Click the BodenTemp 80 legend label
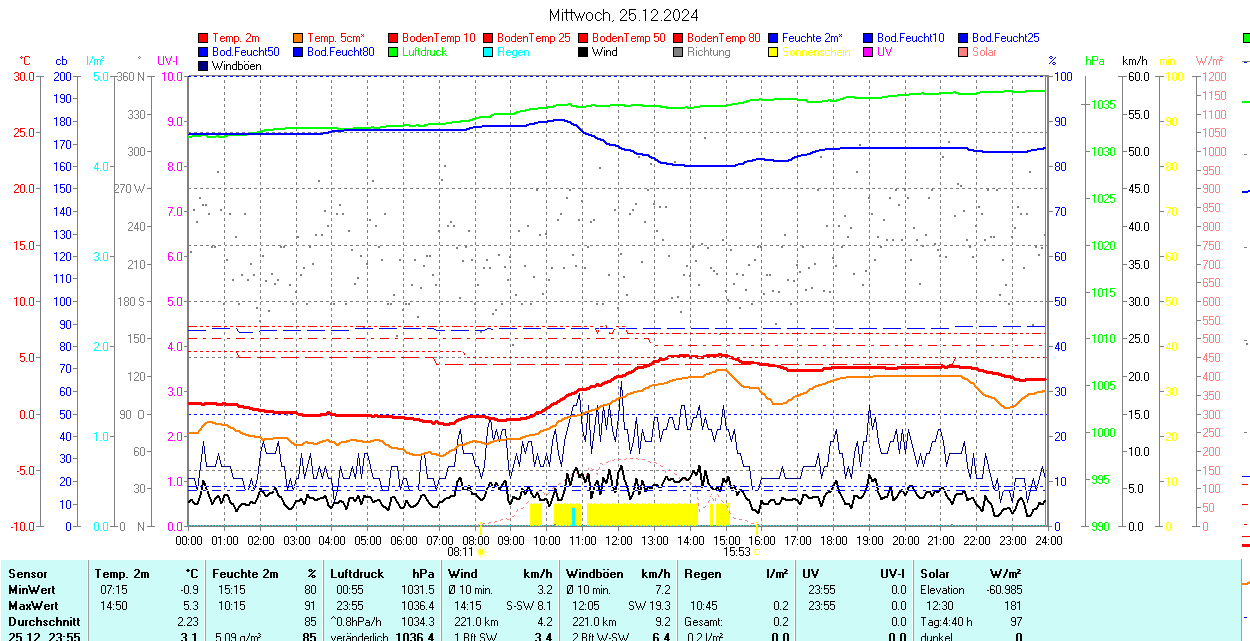The height and width of the screenshot is (641, 1250). click(x=724, y=38)
